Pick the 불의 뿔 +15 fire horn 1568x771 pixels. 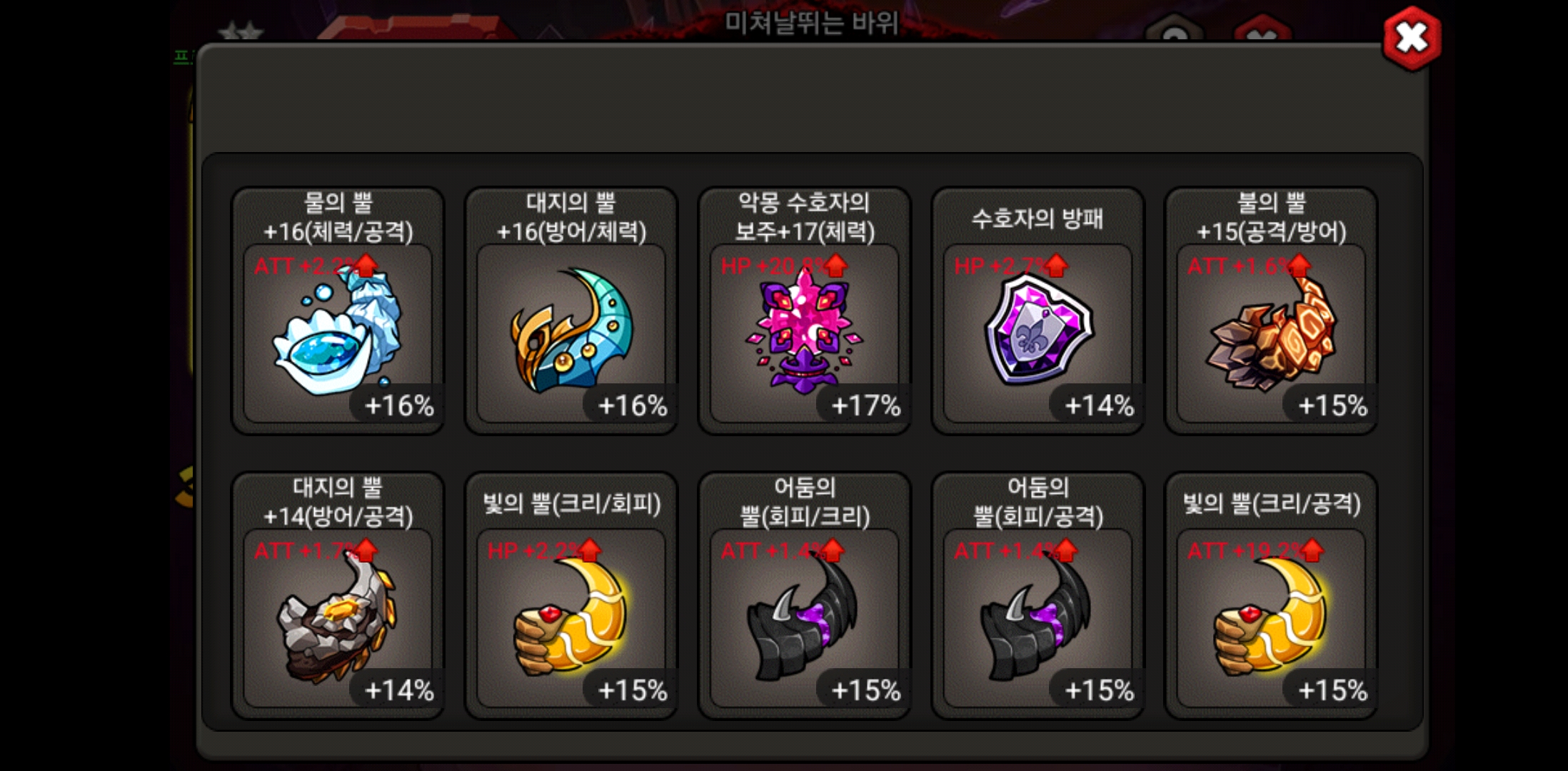1271,311
